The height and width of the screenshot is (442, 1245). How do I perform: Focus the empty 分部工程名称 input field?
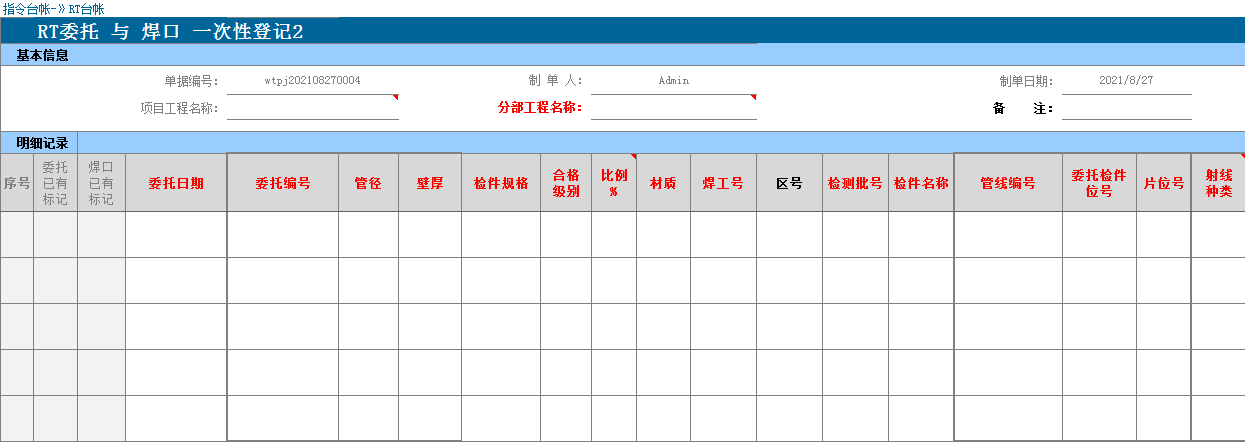(673, 108)
